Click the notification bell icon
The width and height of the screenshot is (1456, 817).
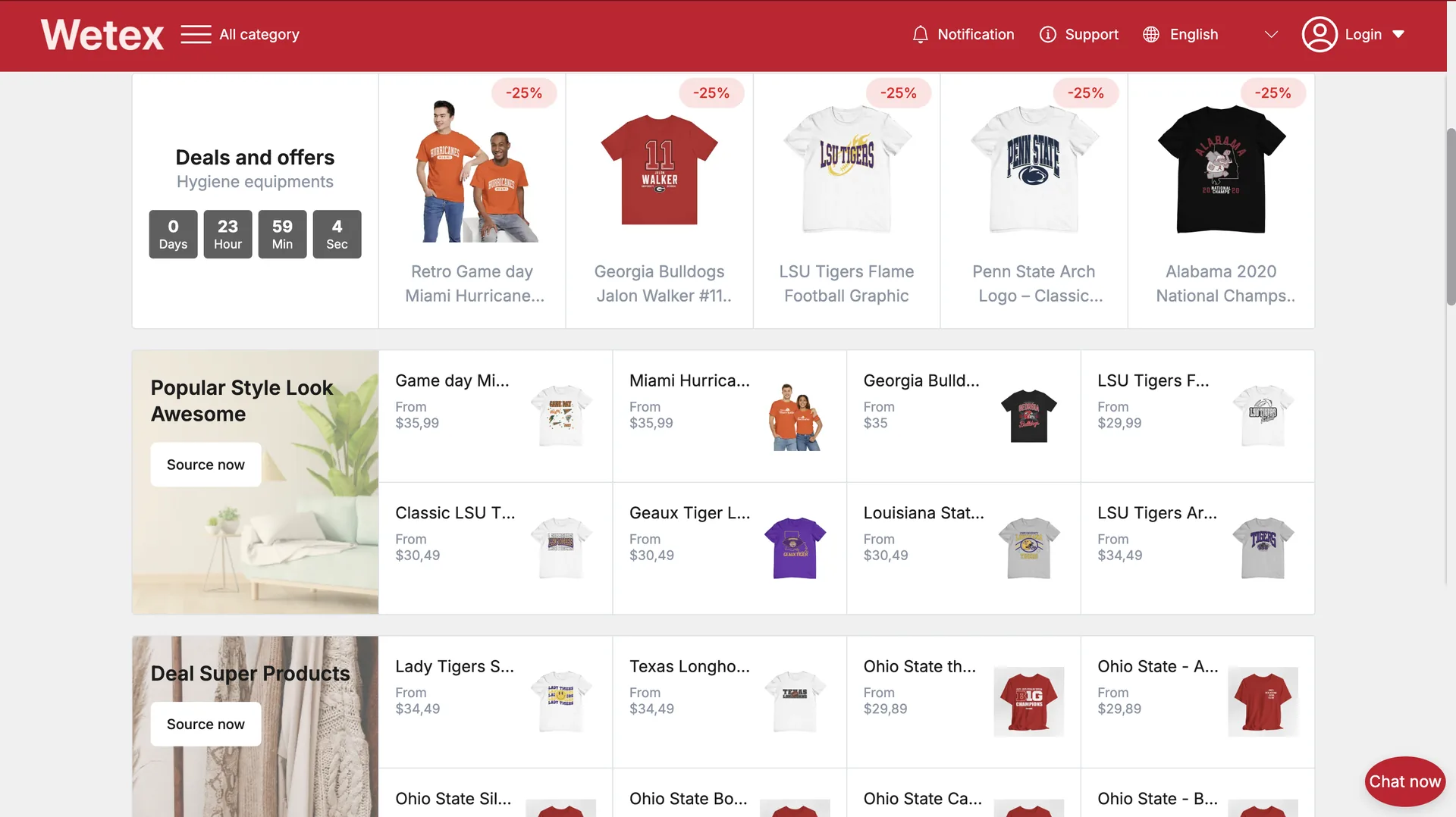point(920,35)
